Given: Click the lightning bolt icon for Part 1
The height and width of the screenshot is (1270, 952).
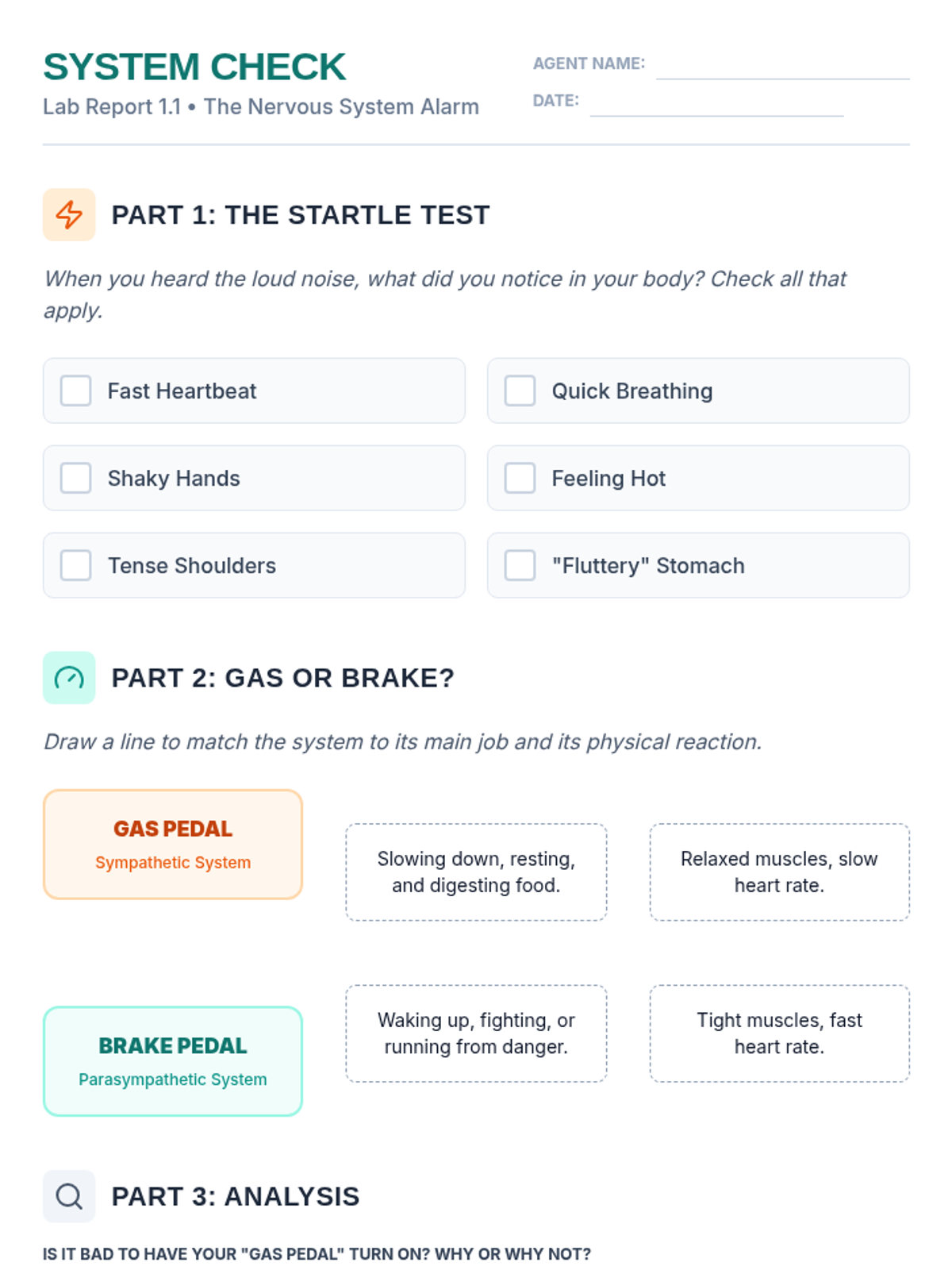Looking at the screenshot, I should click(x=69, y=214).
